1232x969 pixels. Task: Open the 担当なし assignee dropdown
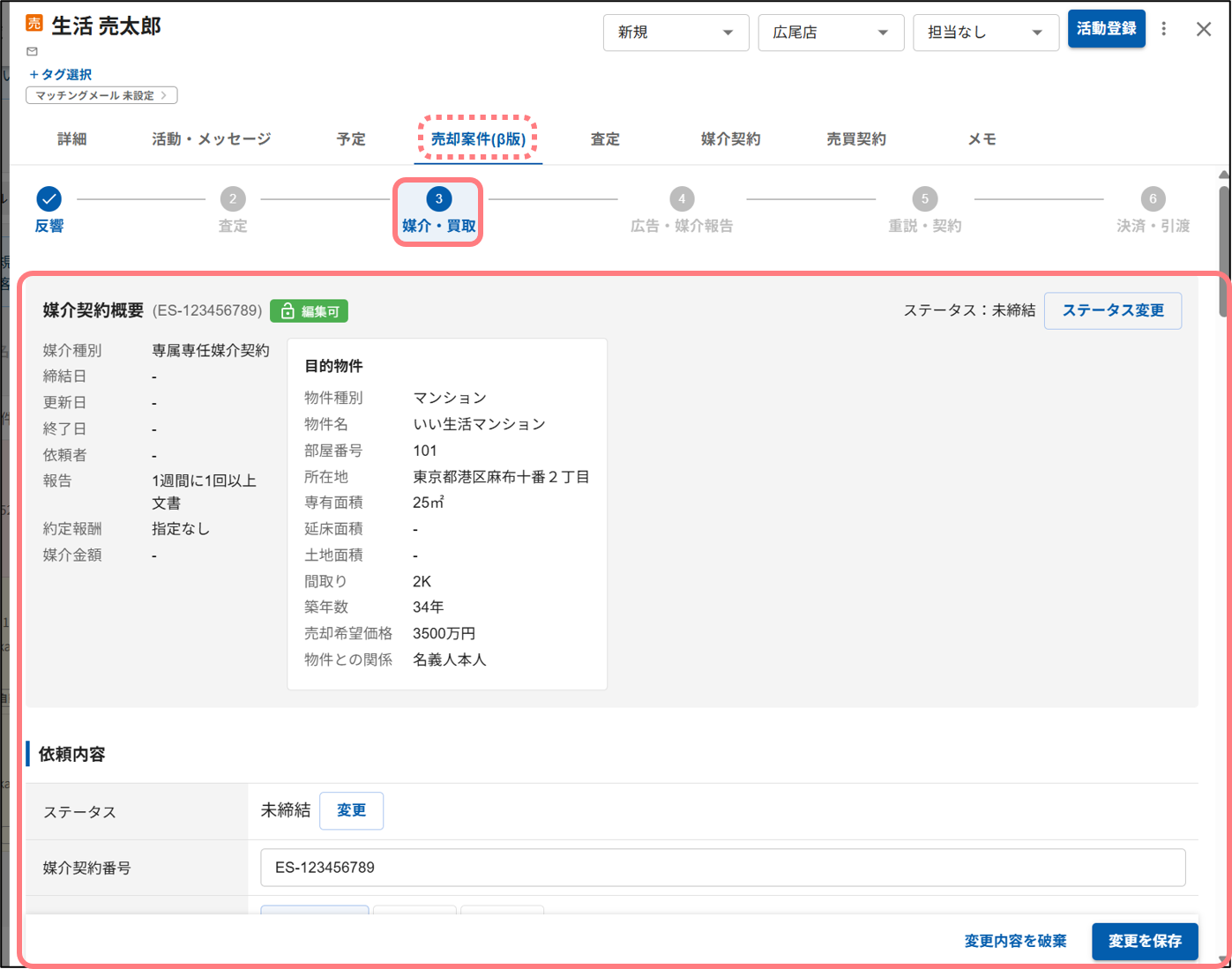[986, 33]
